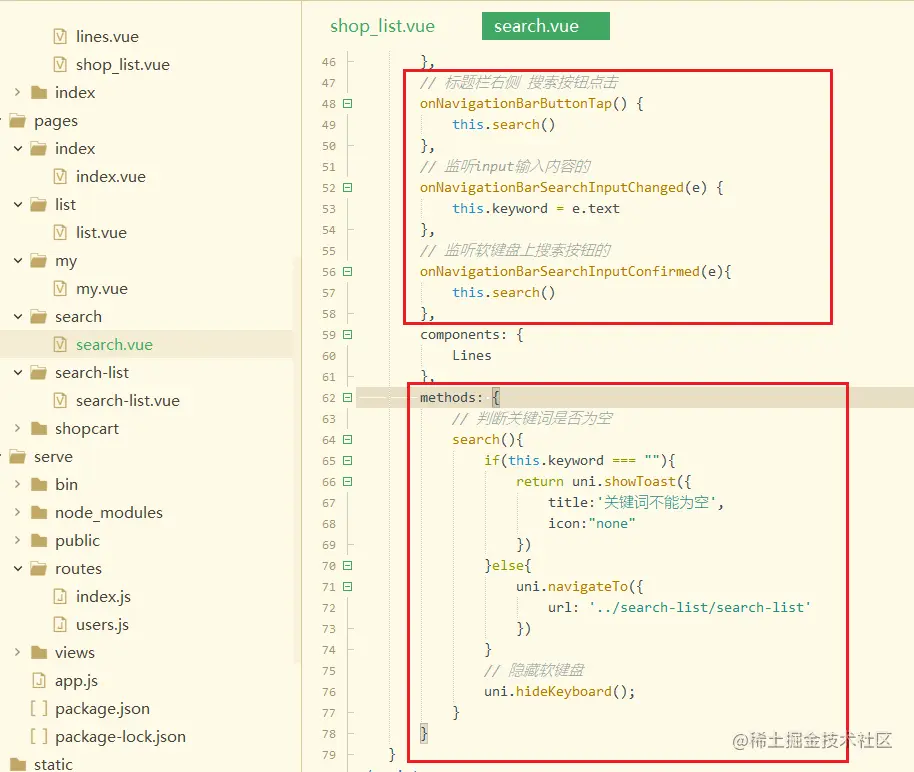
Task: Expand the public folder
Action: [17, 541]
